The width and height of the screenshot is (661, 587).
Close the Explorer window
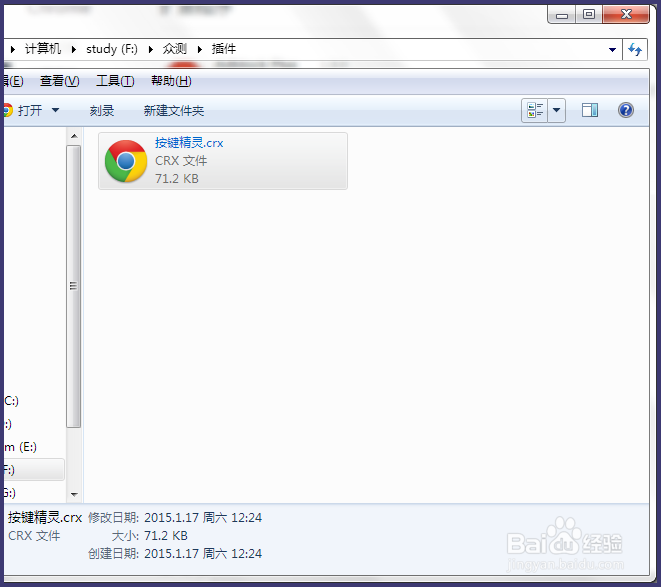click(x=626, y=15)
